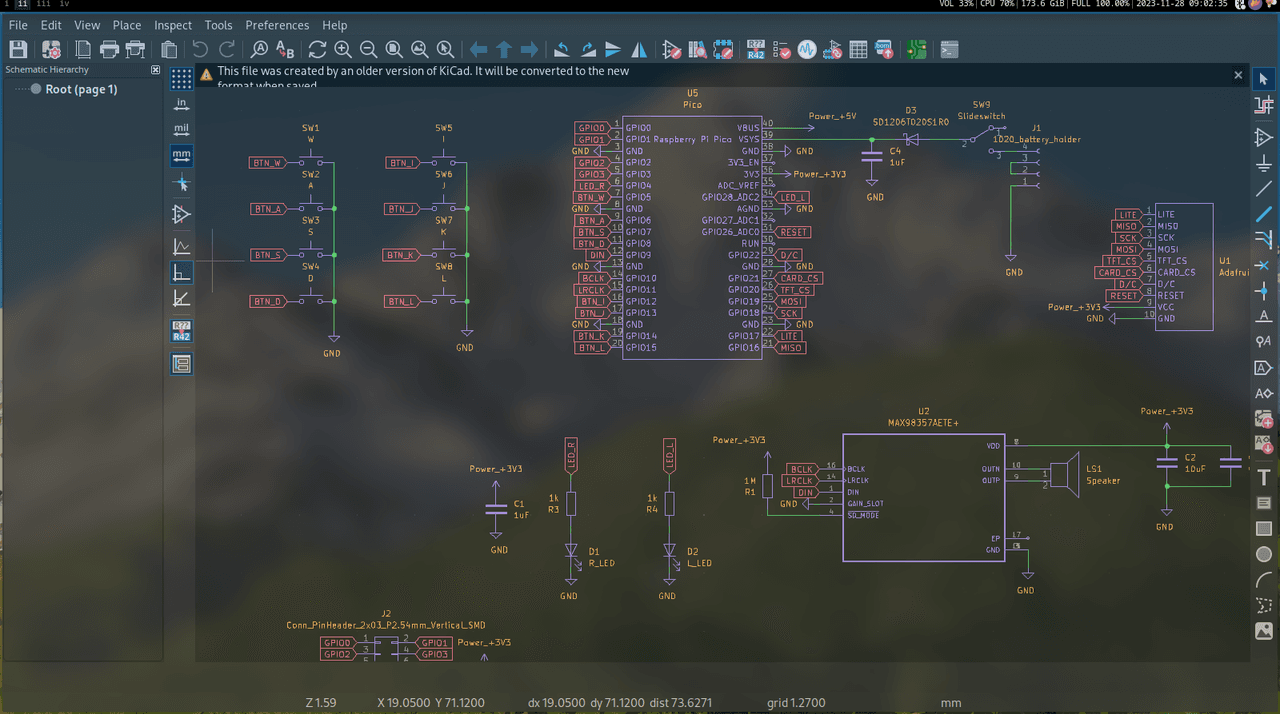Close the Schematic Hierarchy panel
The image size is (1280, 714).
click(x=155, y=70)
